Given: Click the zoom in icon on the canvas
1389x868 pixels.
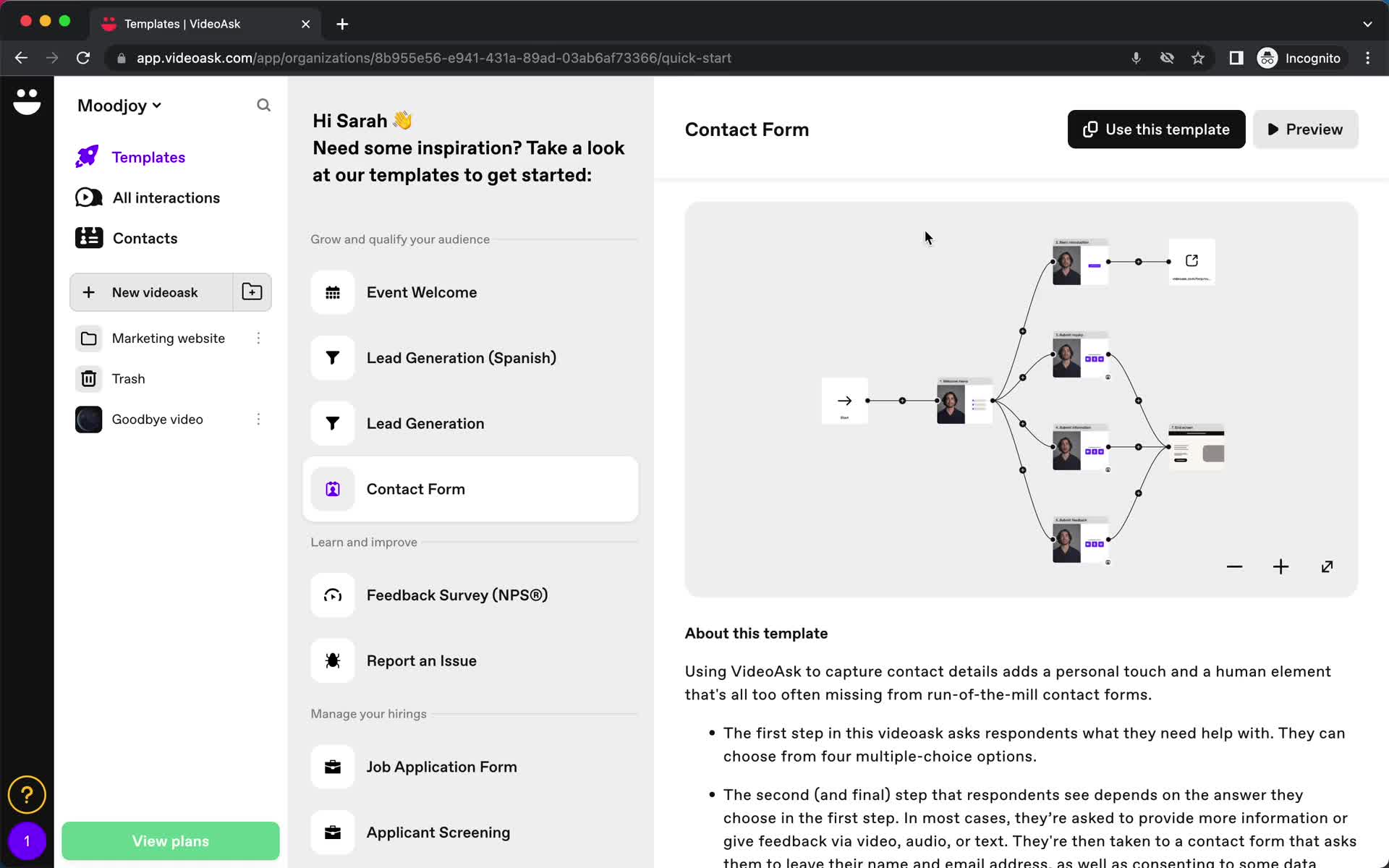Looking at the screenshot, I should tap(1281, 567).
